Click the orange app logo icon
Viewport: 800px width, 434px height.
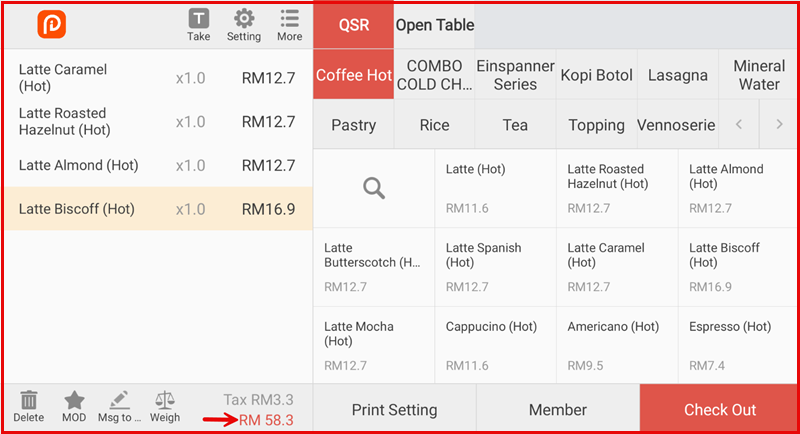51,25
